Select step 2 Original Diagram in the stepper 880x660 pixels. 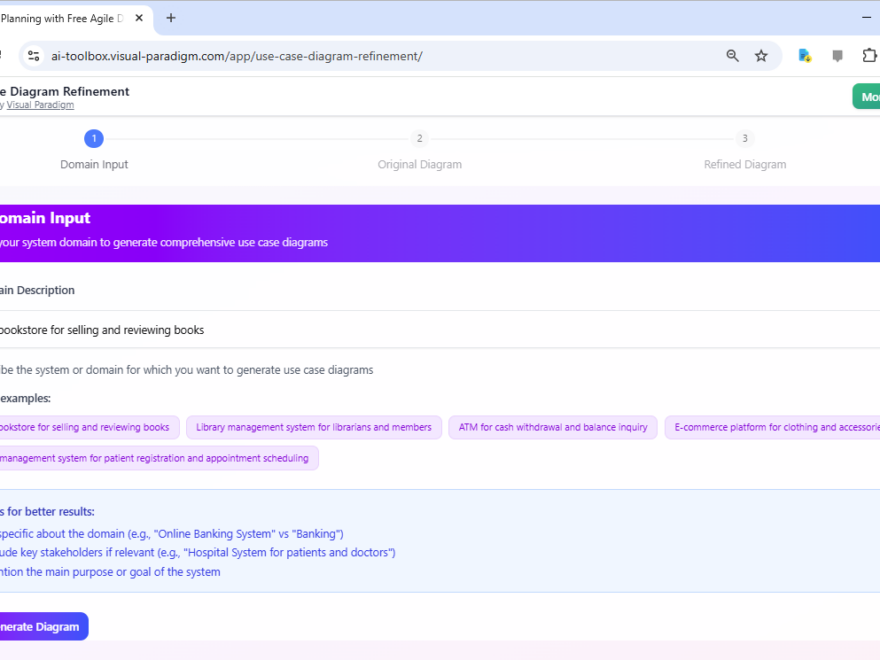pos(419,138)
